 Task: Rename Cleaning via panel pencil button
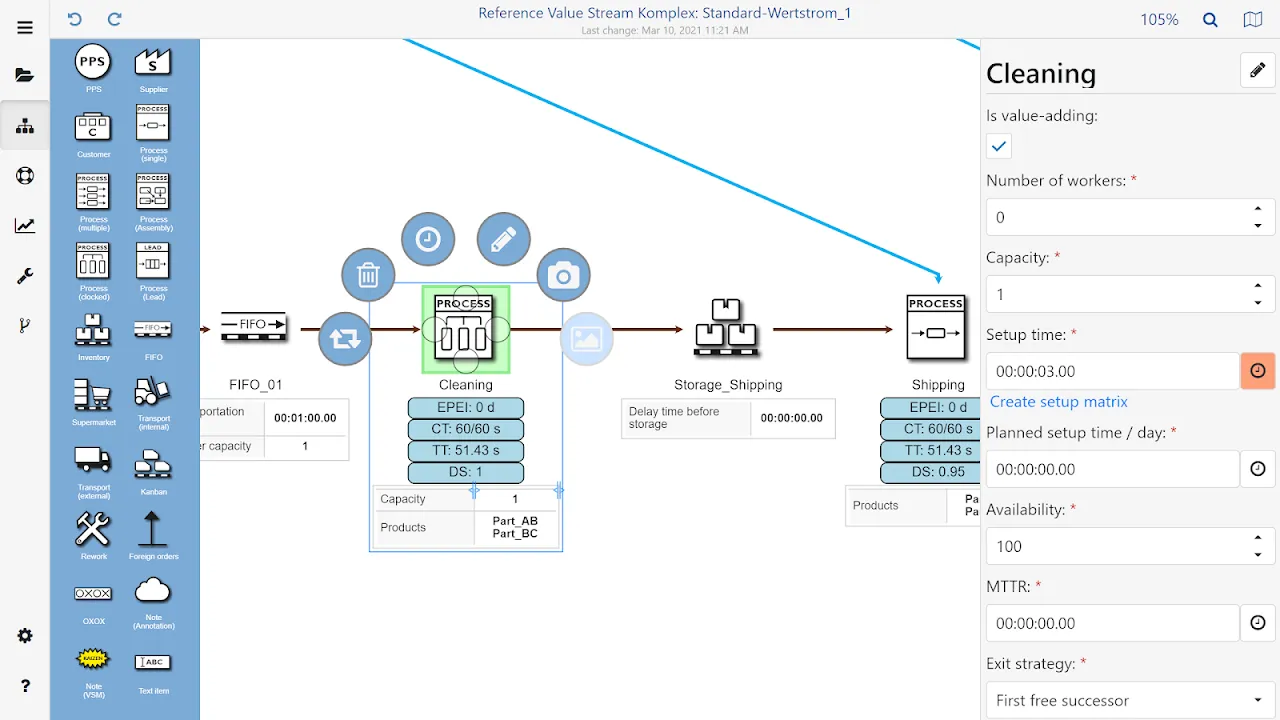1257,70
